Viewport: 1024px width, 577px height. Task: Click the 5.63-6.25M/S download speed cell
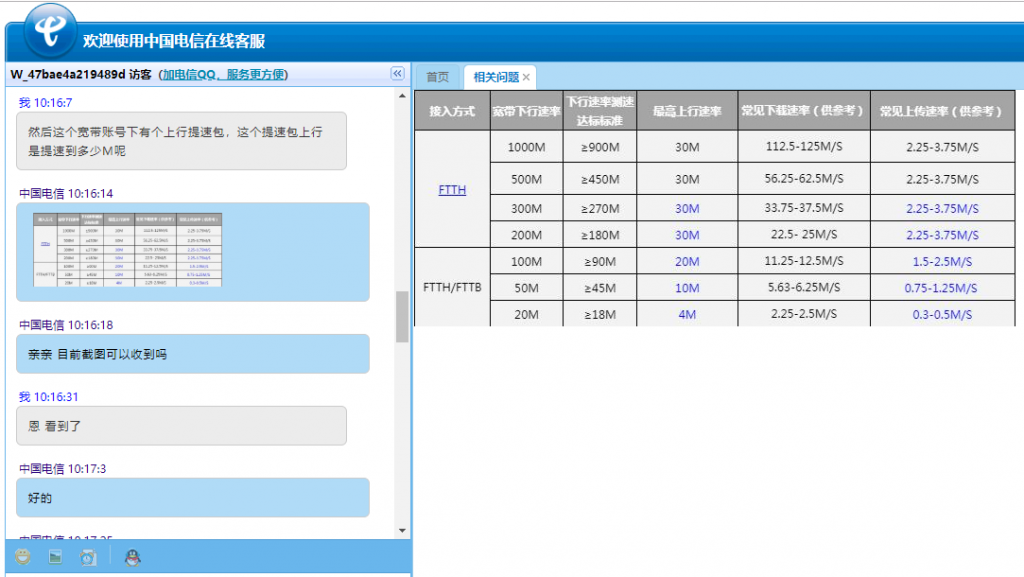[804, 287]
